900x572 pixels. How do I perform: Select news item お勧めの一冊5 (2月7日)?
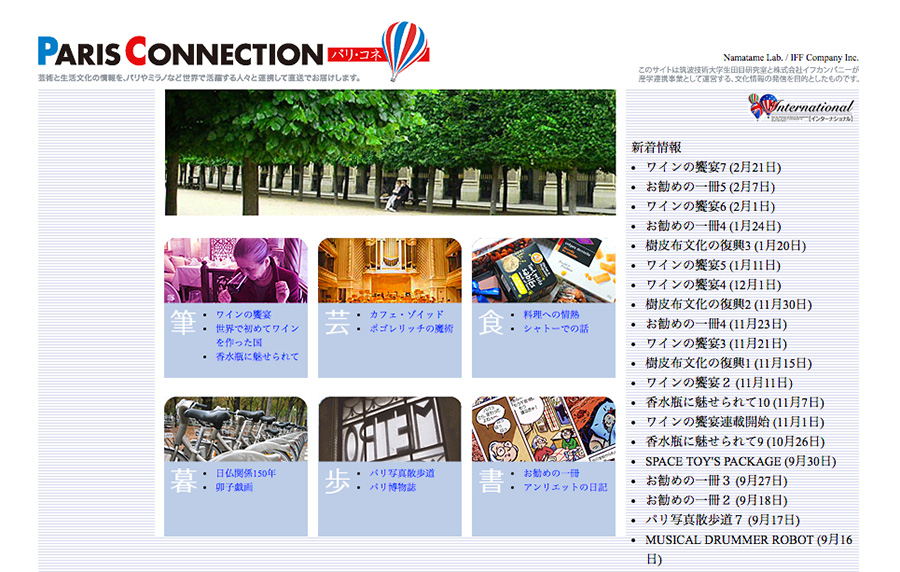pyautogui.click(x=711, y=186)
